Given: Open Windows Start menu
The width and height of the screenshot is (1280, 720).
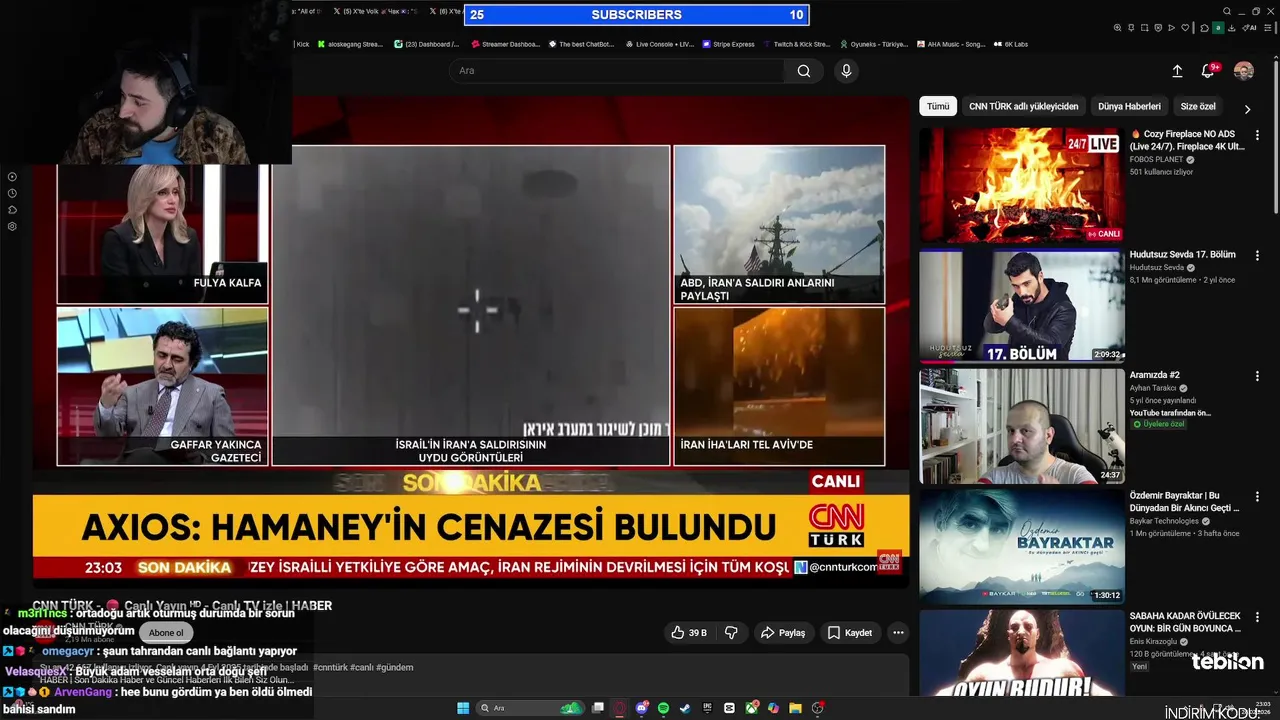Looking at the screenshot, I should (x=463, y=708).
